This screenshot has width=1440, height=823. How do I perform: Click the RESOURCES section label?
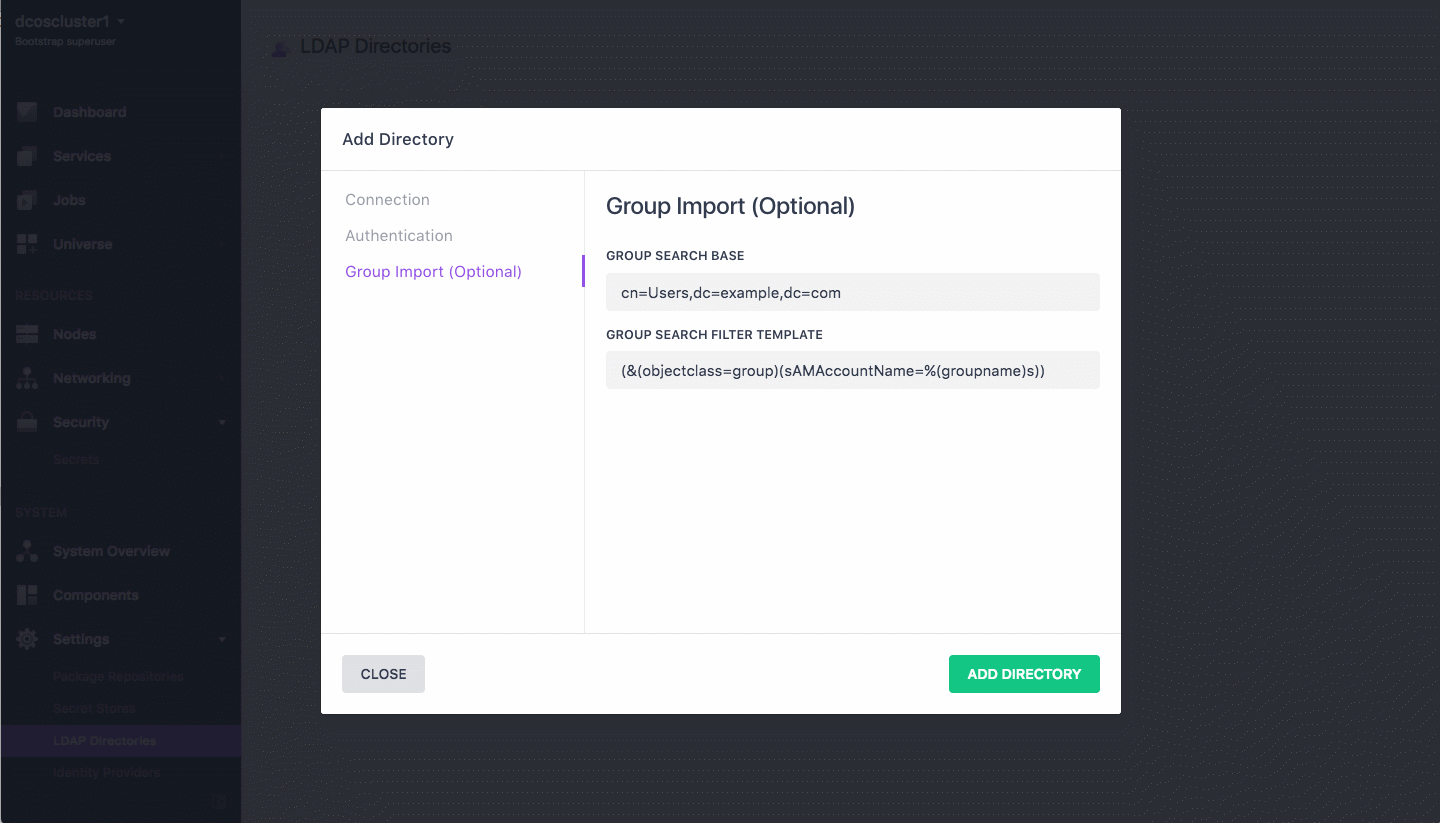click(54, 296)
